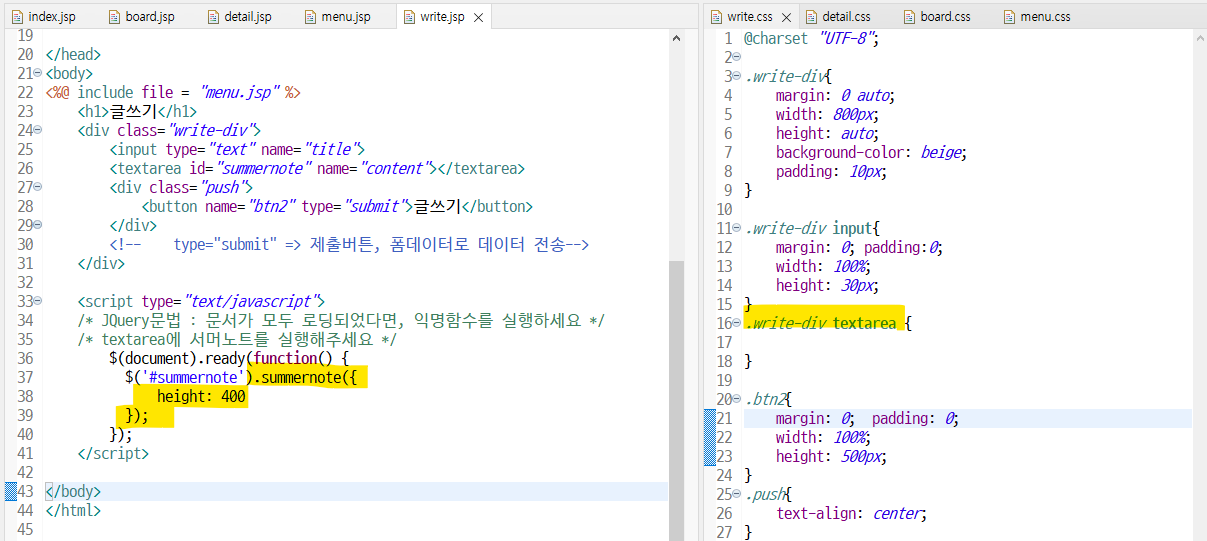This screenshot has width=1207, height=541.
Task: Collapse the .push rule fold at CSS line 25
Action: [737, 495]
